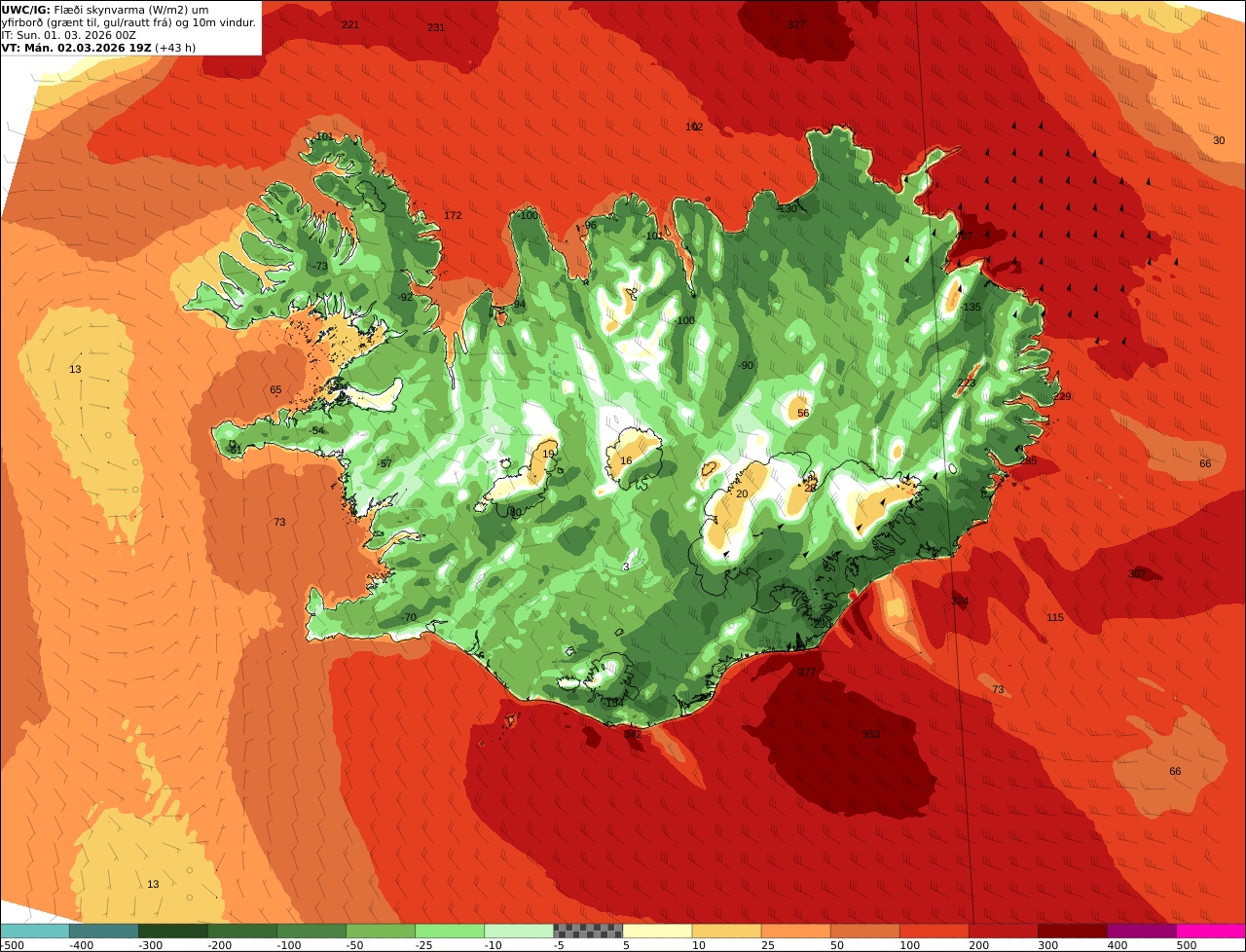The height and width of the screenshot is (952, 1246).
Task: Select map value '353' south of Iceland
Action: pyautogui.click(x=871, y=734)
